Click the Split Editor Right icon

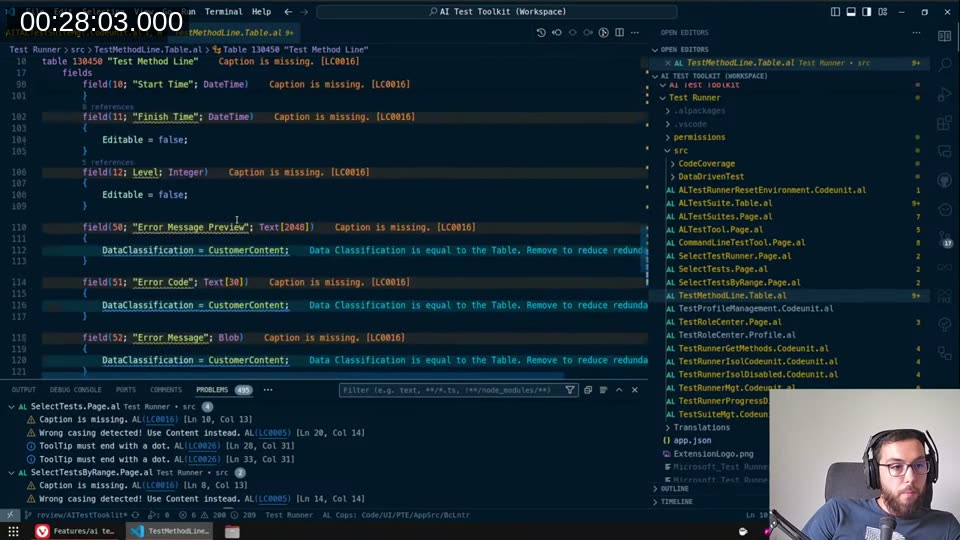click(x=620, y=32)
